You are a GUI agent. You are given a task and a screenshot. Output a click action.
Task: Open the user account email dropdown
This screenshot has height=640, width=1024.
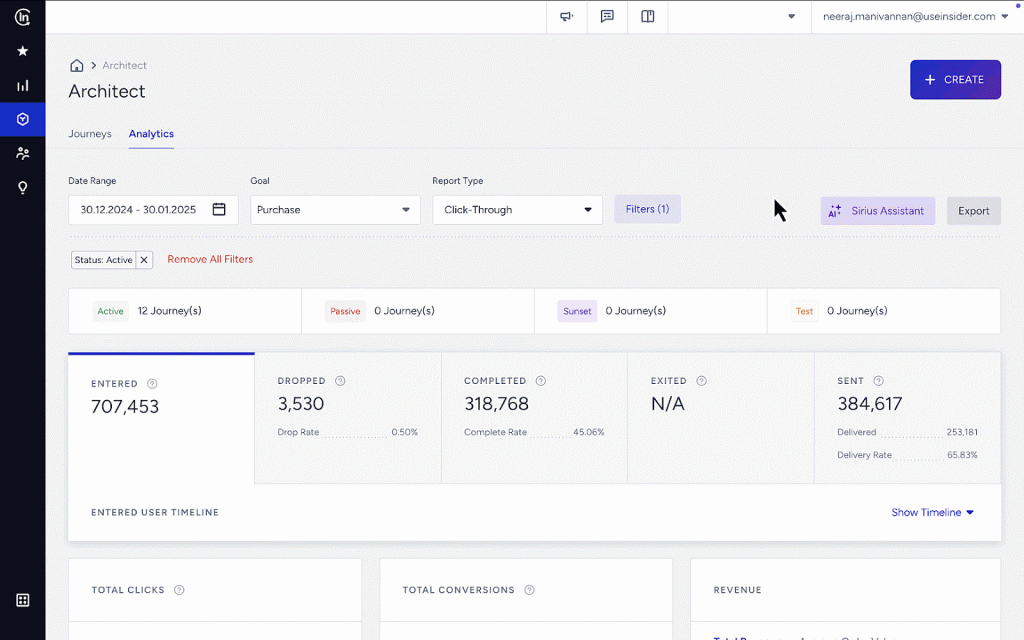tap(915, 17)
